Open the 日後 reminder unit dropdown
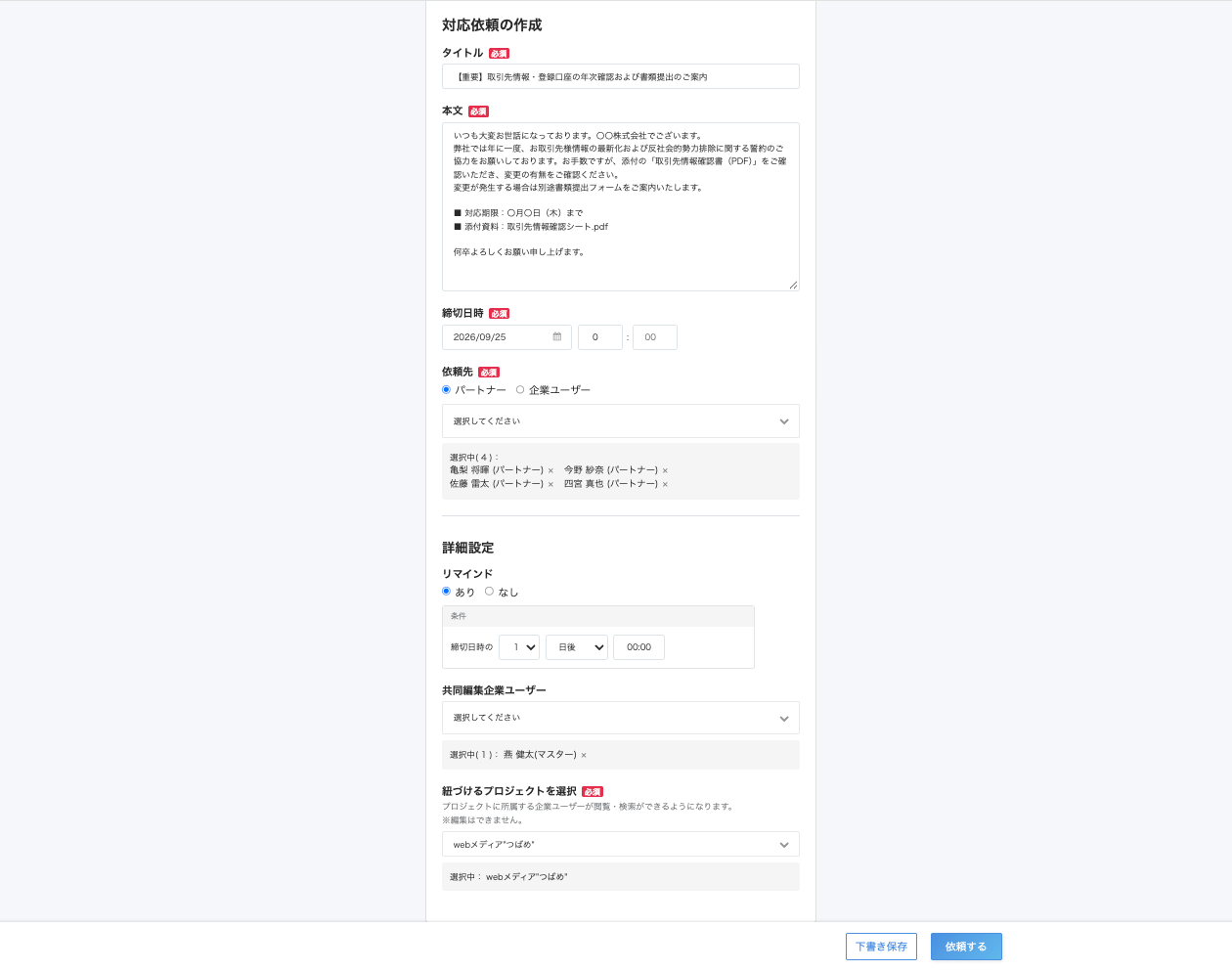The height and width of the screenshot is (971, 1232). coord(577,647)
